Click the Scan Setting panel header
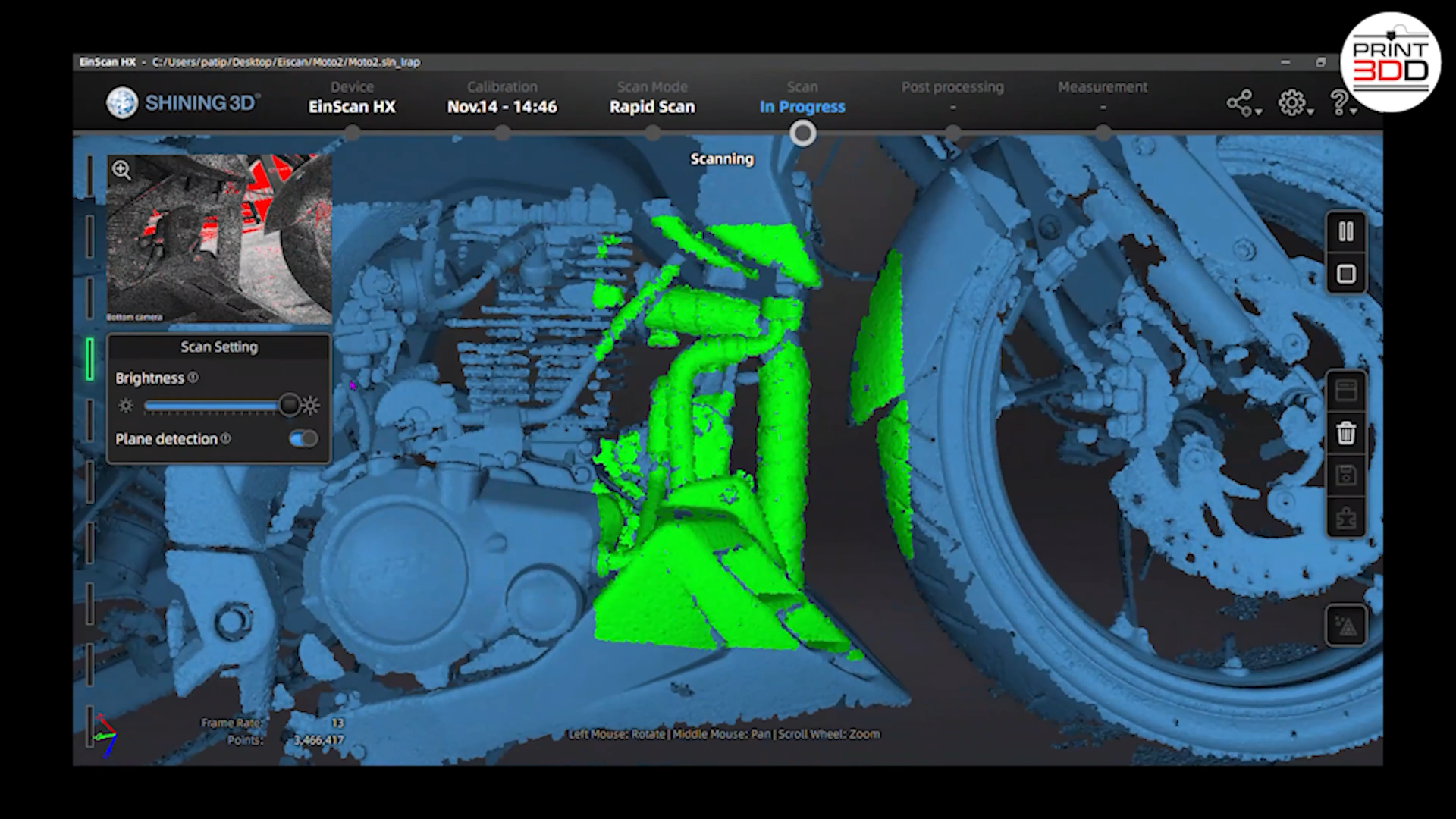Screen dimensions: 1456x819 click(x=219, y=347)
